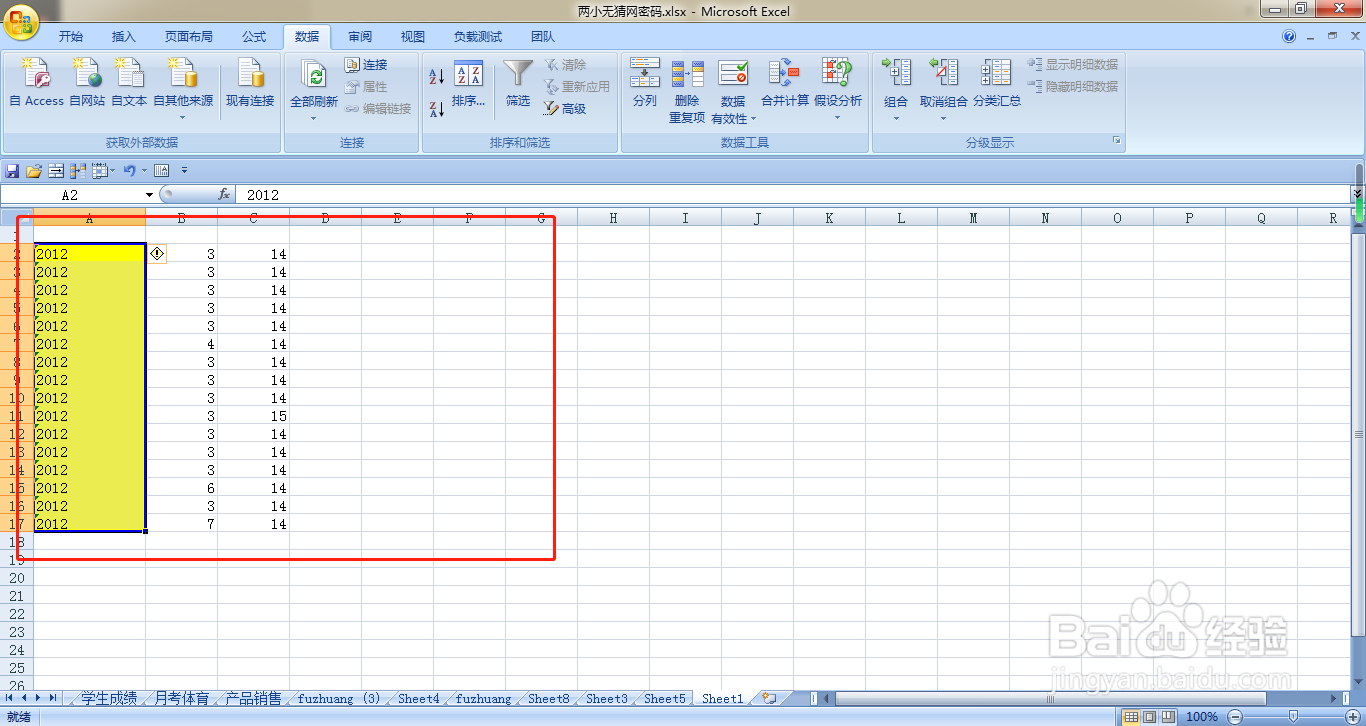Switch to Normal view in status bar
Viewport: 1366px width, 726px height.
pos(1131,716)
